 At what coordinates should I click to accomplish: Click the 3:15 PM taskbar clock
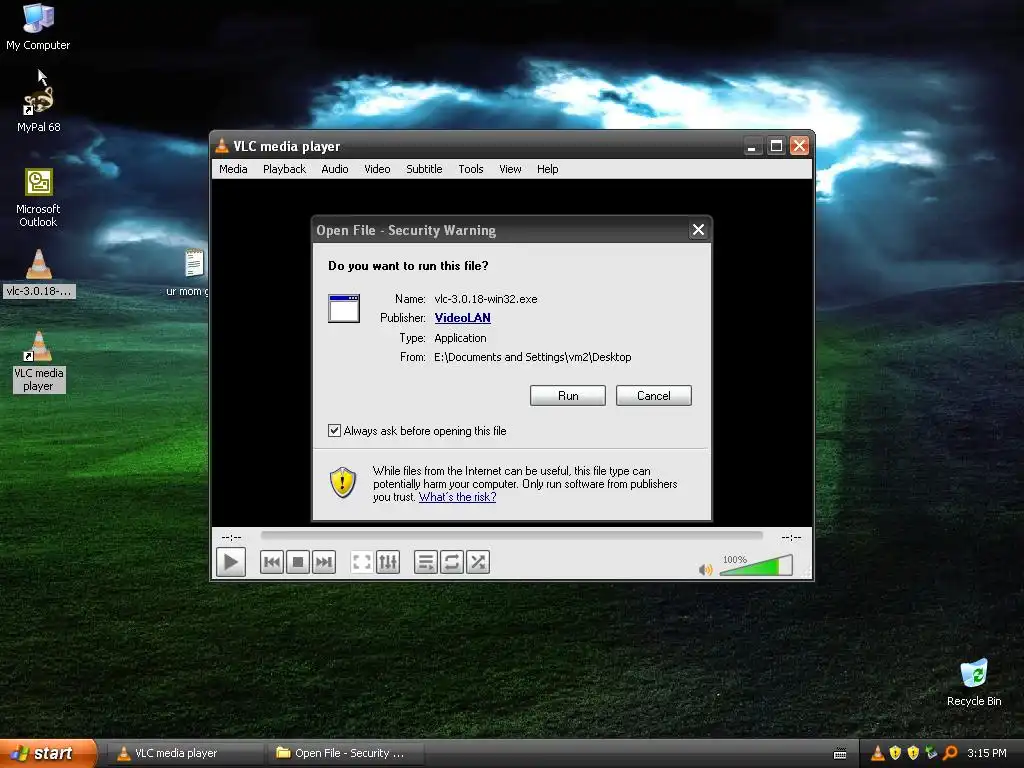(987, 753)
